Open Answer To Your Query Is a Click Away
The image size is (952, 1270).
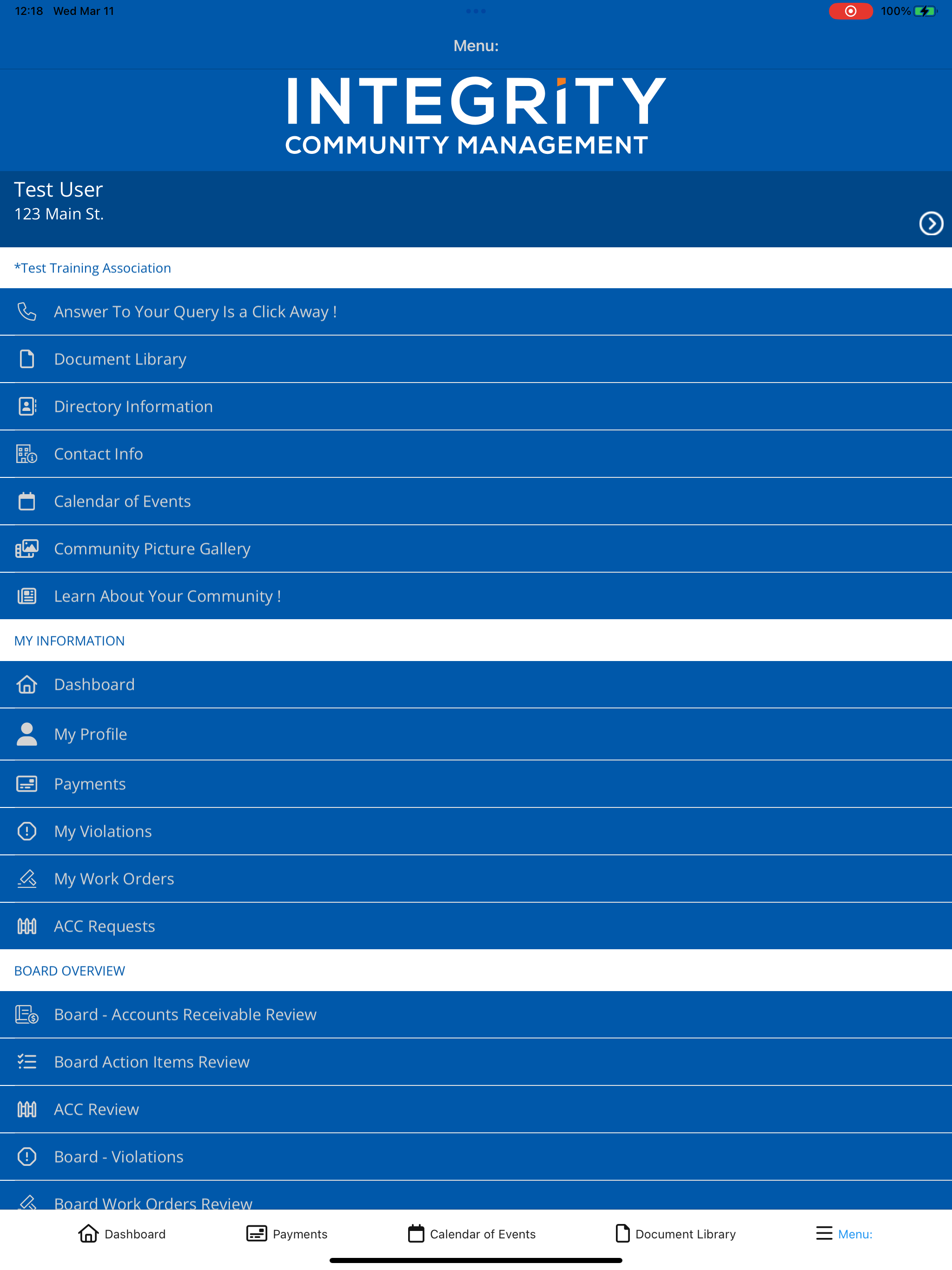[476, 312]
